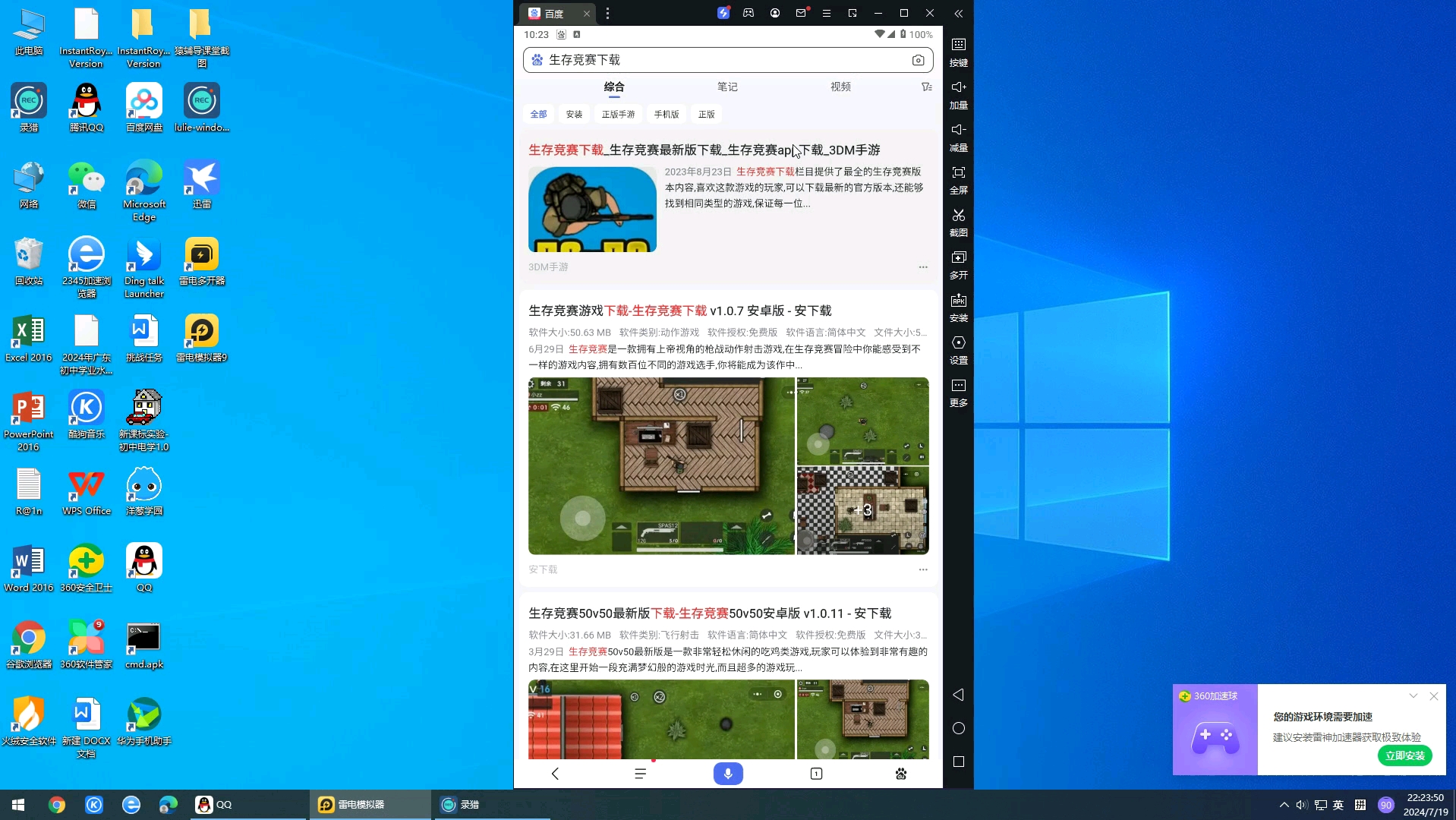The height and width of the screenshot is (820, 1456).
Task: Tap the blue microphone voice search button
Action: click(727, 774)
